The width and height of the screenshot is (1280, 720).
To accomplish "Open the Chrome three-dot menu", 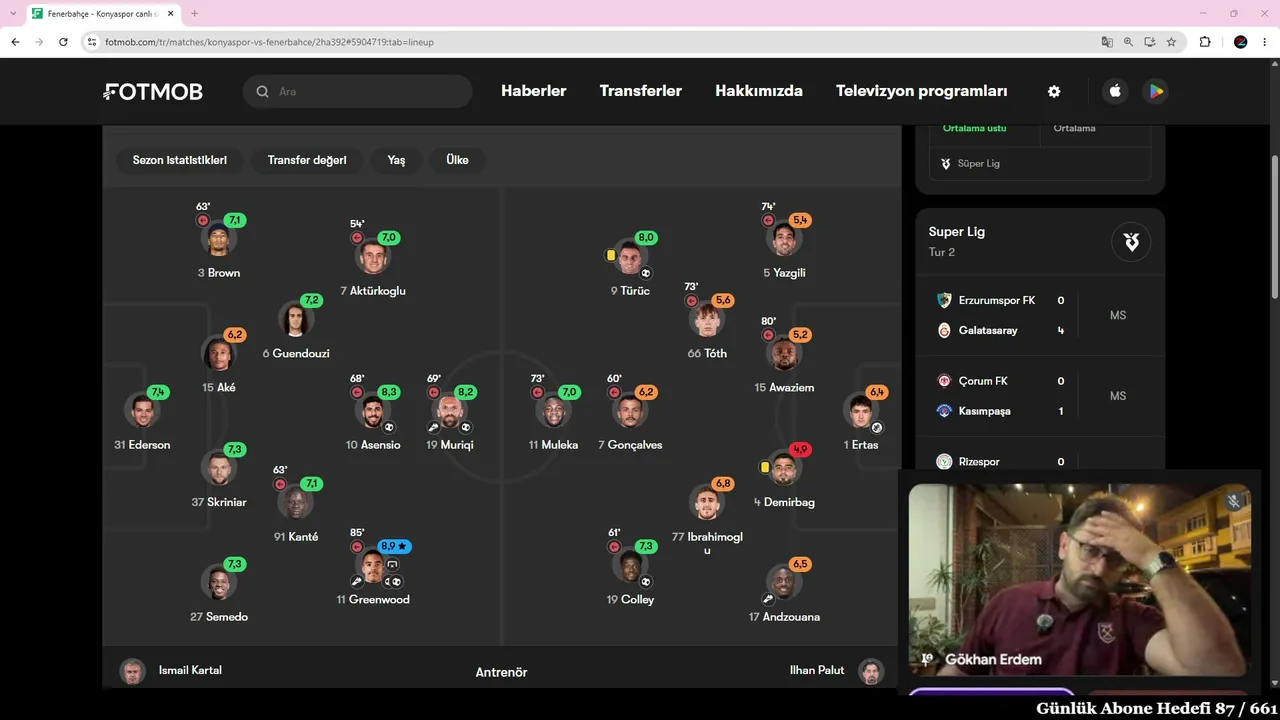I will [x=1265, y=42].
